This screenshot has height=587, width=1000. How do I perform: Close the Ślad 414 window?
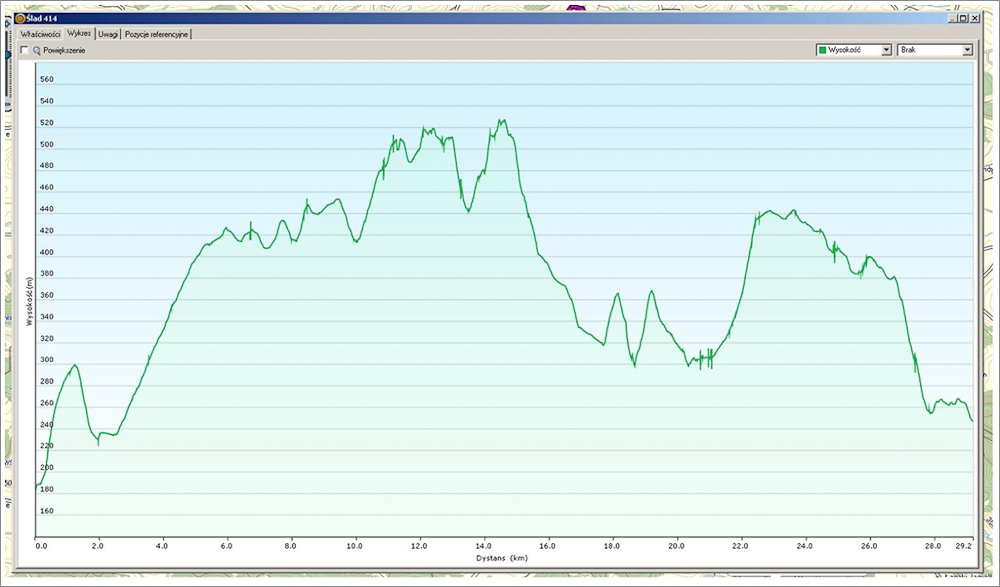point(974,19)
